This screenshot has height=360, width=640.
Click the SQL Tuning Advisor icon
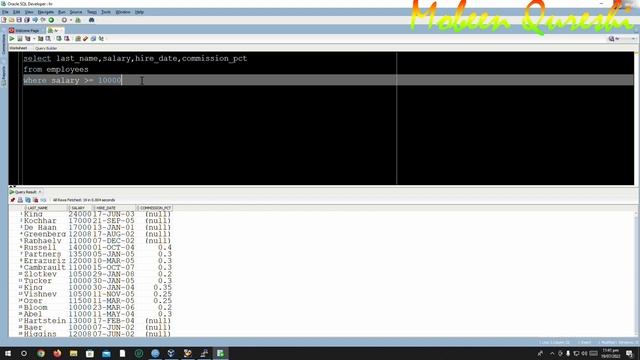point(48,39)
